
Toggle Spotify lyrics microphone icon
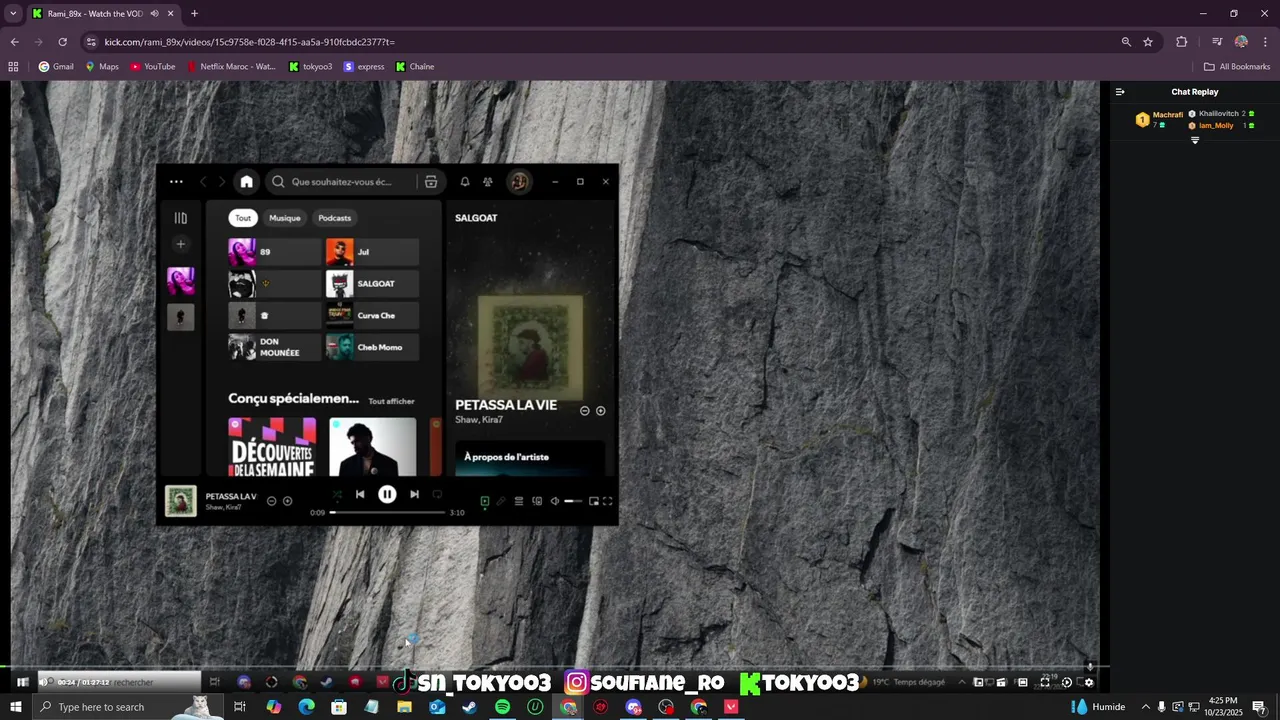tap(501, 501)
